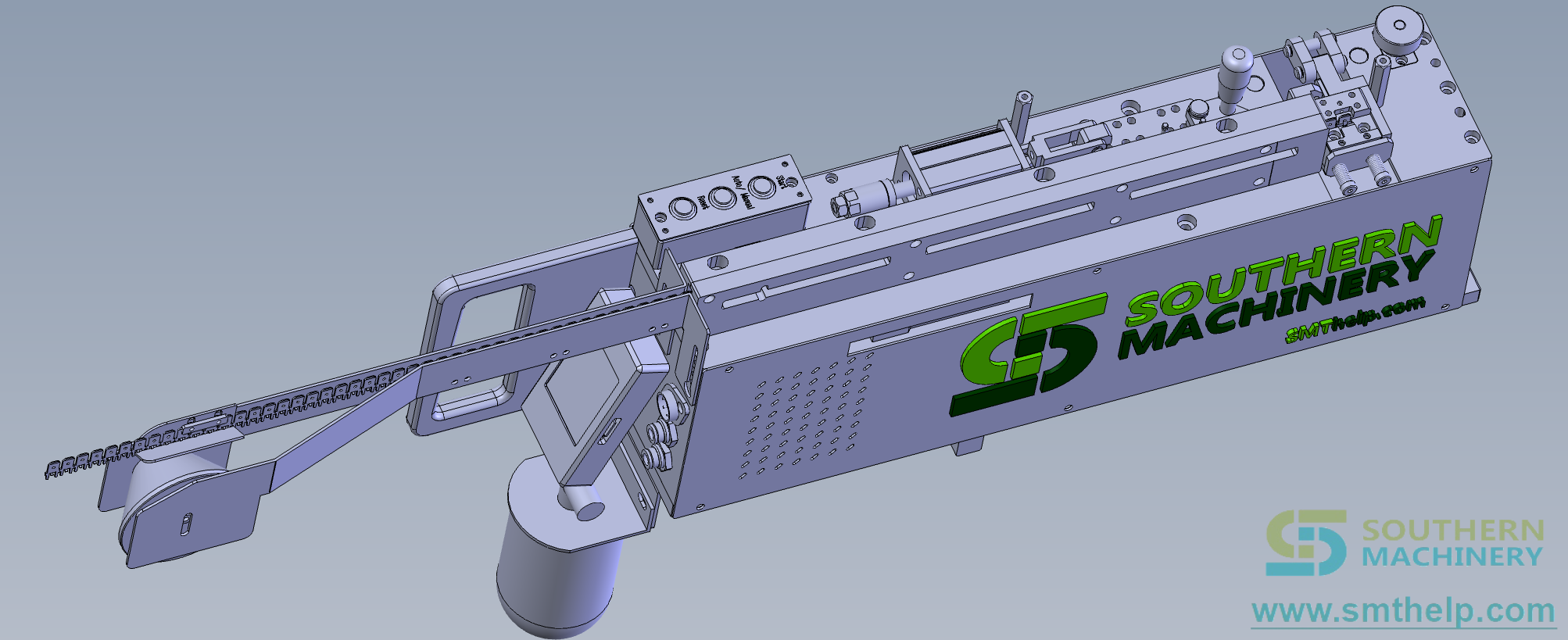Viewport: 1568px width, 640px height.
Task: Select the round button left of Reset label
Action: (682, 209)
